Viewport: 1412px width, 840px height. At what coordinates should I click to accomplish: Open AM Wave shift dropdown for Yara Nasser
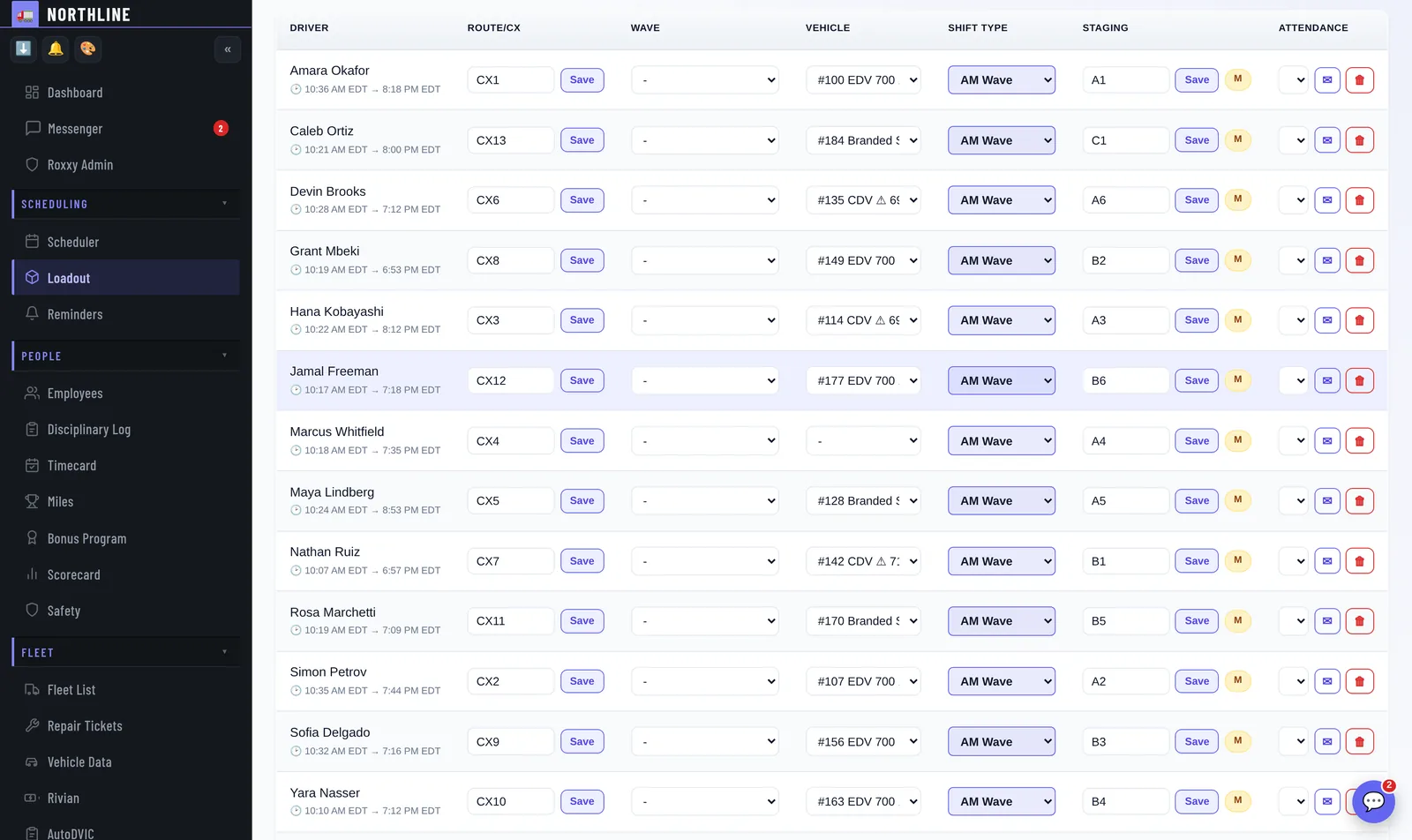1002,801
